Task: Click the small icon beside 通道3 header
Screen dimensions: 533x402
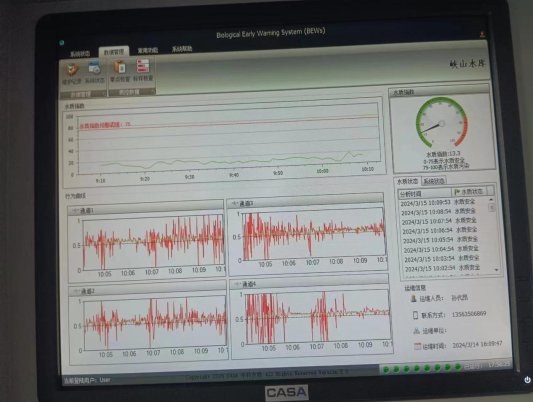Action: click(x=235, y=204)
